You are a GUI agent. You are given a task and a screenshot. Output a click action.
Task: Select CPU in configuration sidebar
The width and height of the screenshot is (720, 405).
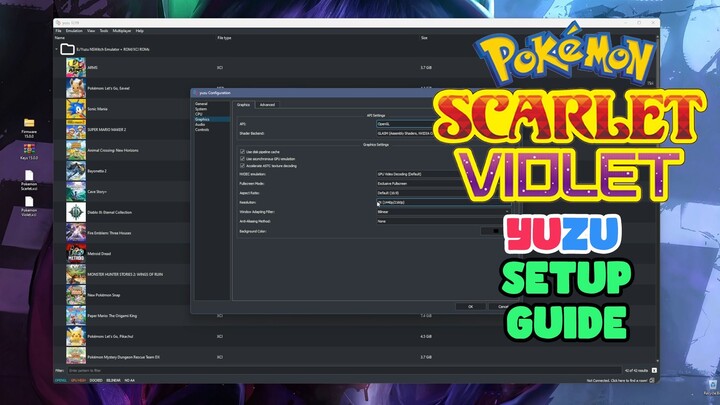pos(199,114)
